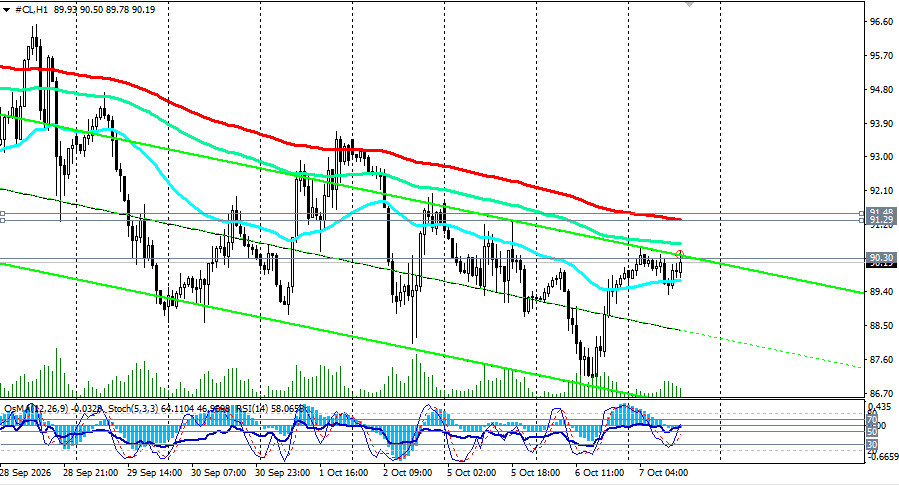Click the 87.60 price axis label
This screenshot has height=485, width=899.
point(881,359)
